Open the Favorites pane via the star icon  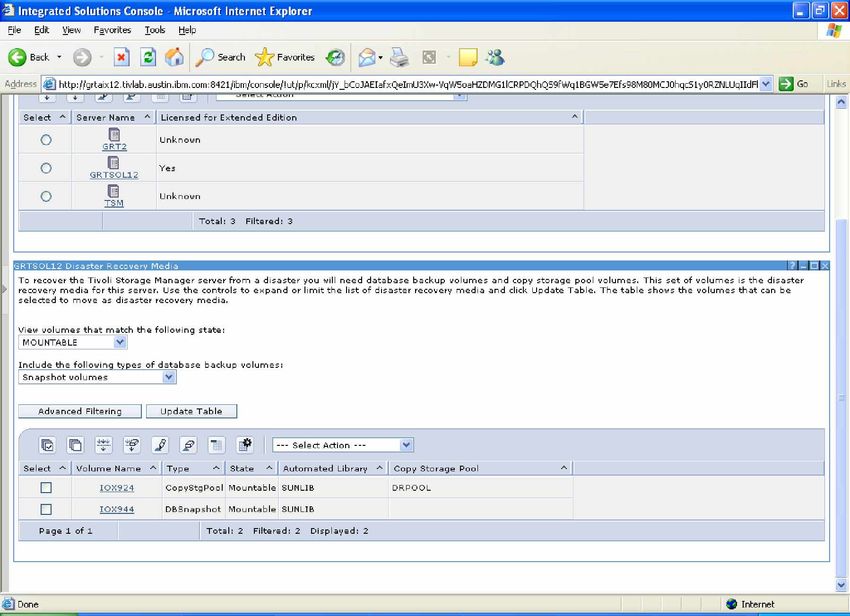pyautogui.click(x=285, y=57)
